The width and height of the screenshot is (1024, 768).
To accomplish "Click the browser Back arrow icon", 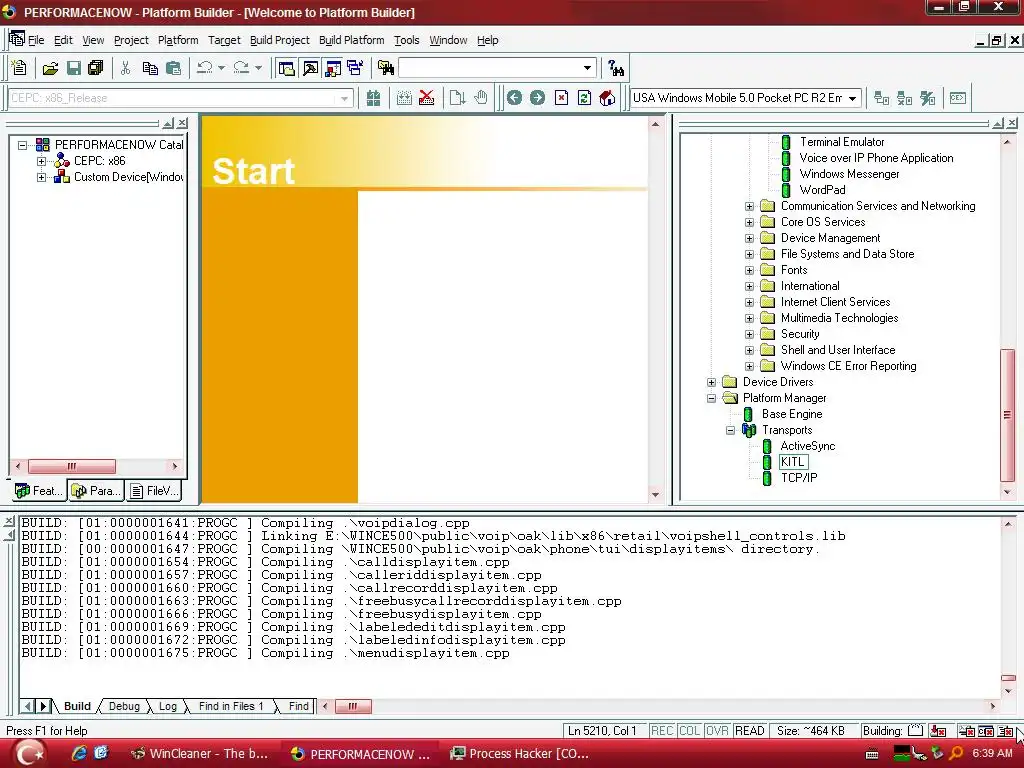I will (x=515, y=98).
